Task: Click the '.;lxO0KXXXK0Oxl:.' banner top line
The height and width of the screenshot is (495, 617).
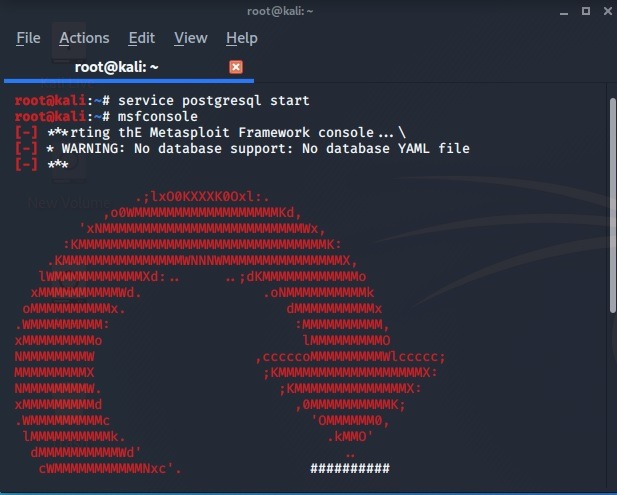Action: (202, 196)
